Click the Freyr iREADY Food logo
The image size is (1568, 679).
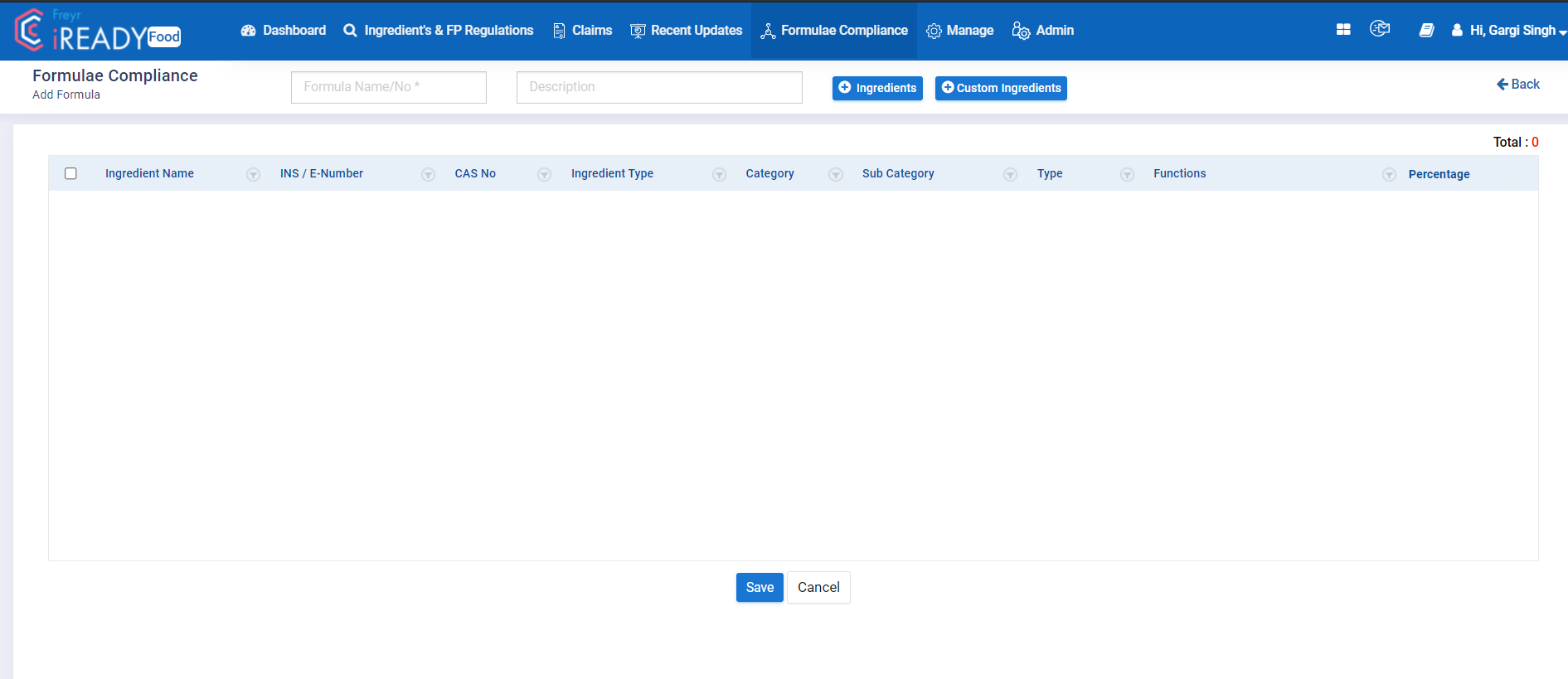tap(98, 31)
